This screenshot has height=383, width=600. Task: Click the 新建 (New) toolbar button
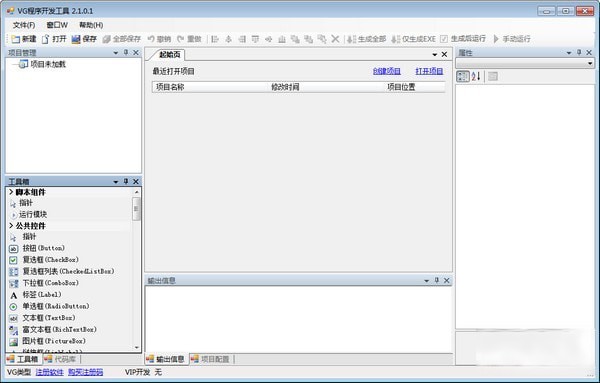point(24,39)
